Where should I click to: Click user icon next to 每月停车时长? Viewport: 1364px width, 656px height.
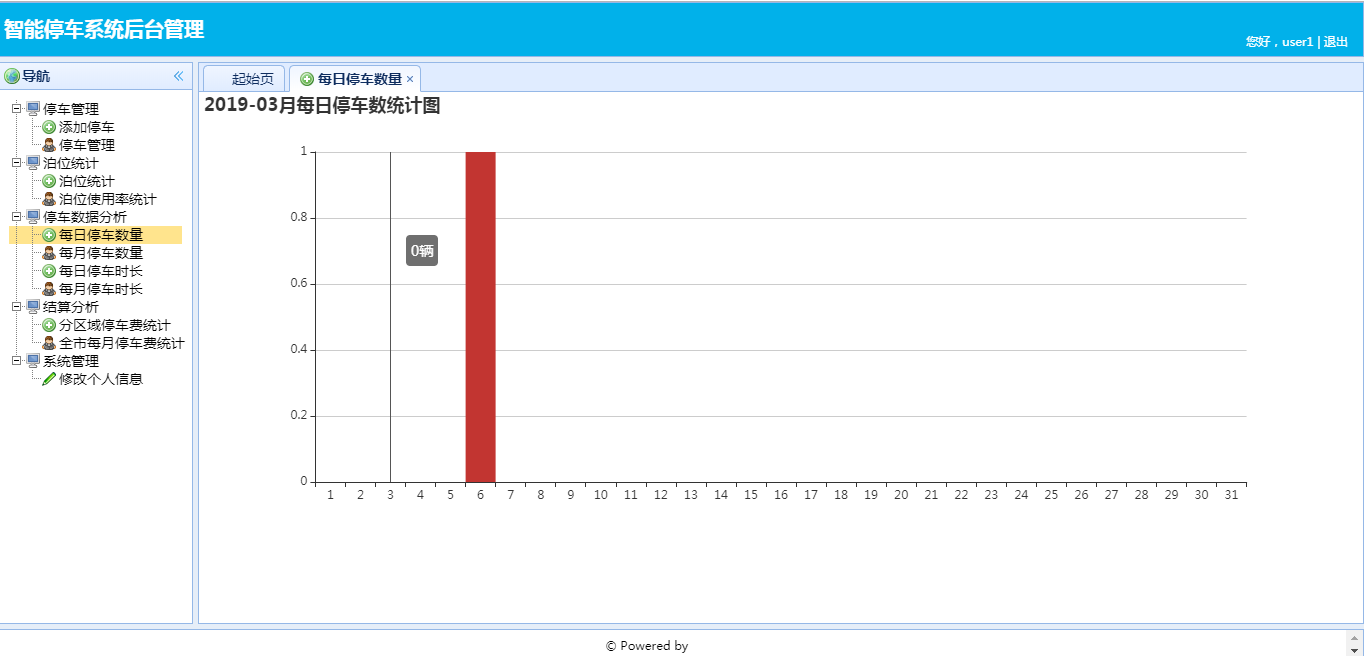[x=49, y=289]
